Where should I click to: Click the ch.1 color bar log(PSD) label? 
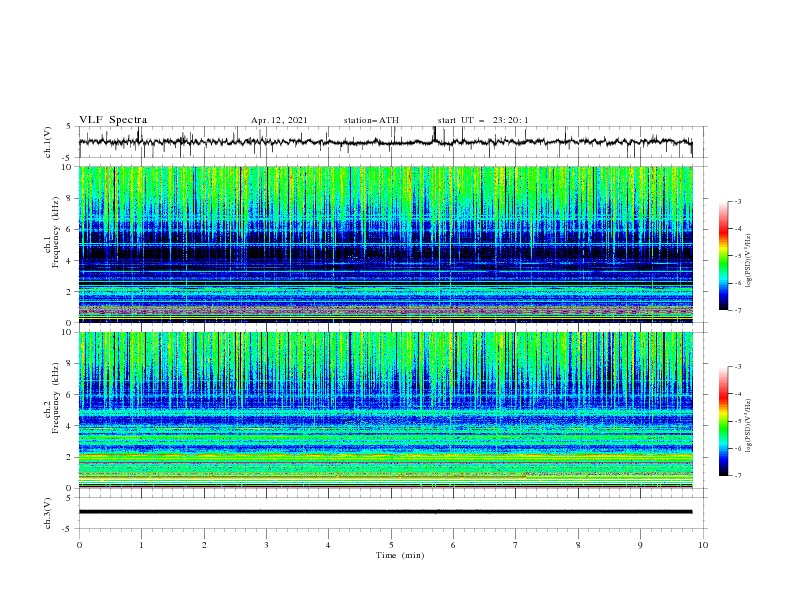click(748, 261)
